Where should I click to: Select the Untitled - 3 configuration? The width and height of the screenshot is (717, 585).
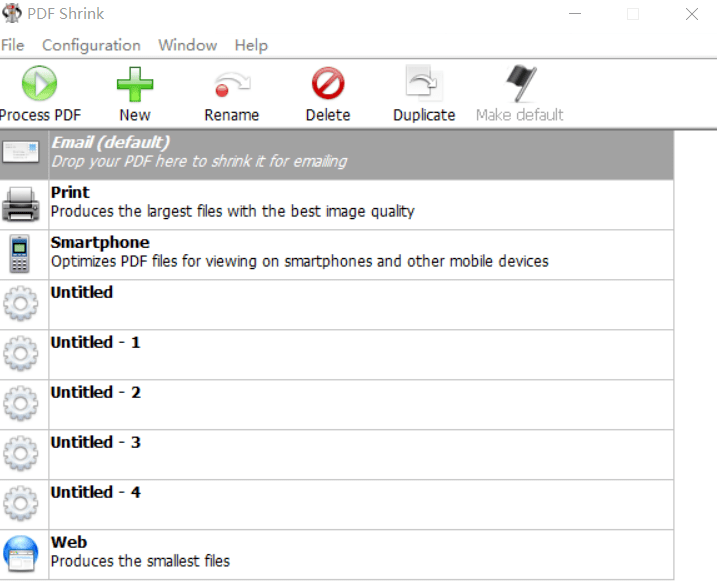337,455
